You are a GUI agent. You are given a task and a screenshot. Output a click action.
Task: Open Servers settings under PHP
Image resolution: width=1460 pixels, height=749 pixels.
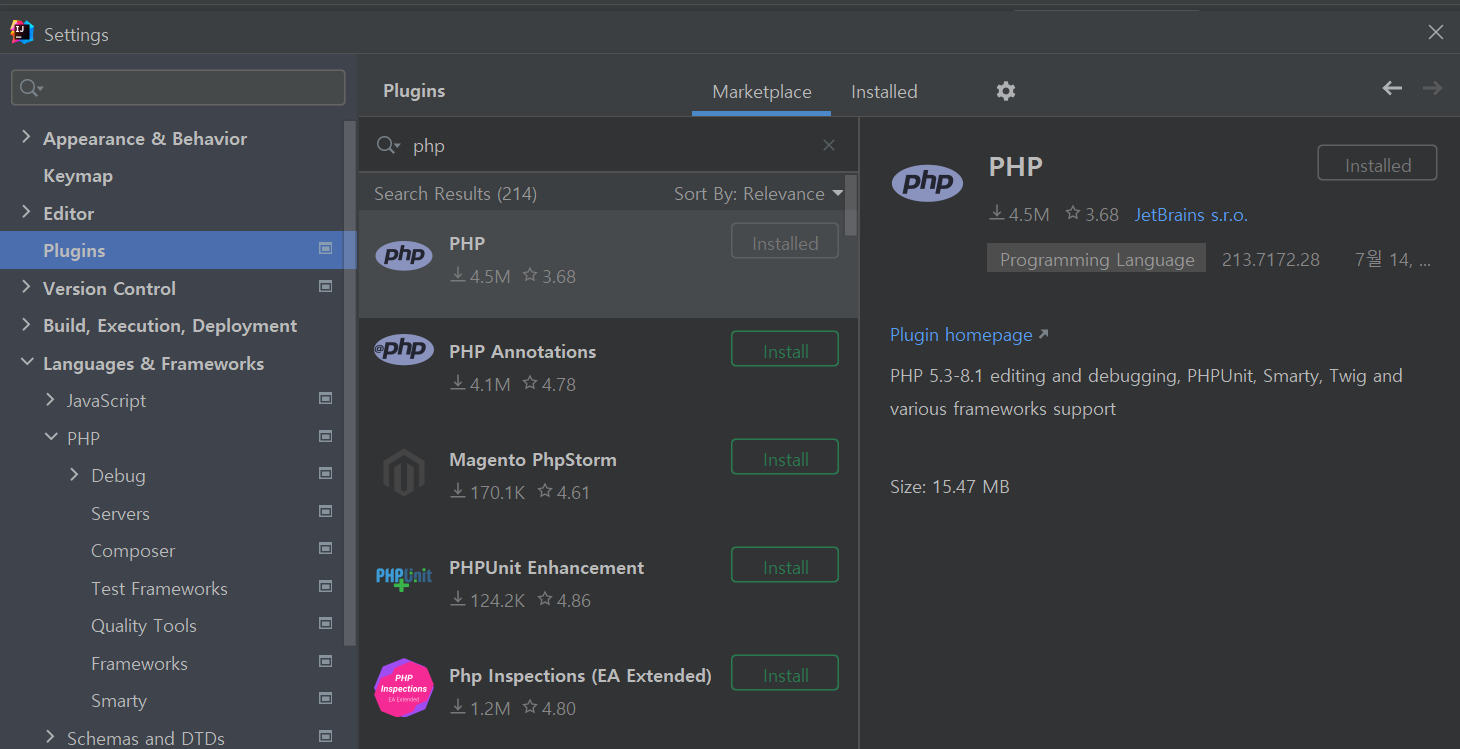click(120, 514)
